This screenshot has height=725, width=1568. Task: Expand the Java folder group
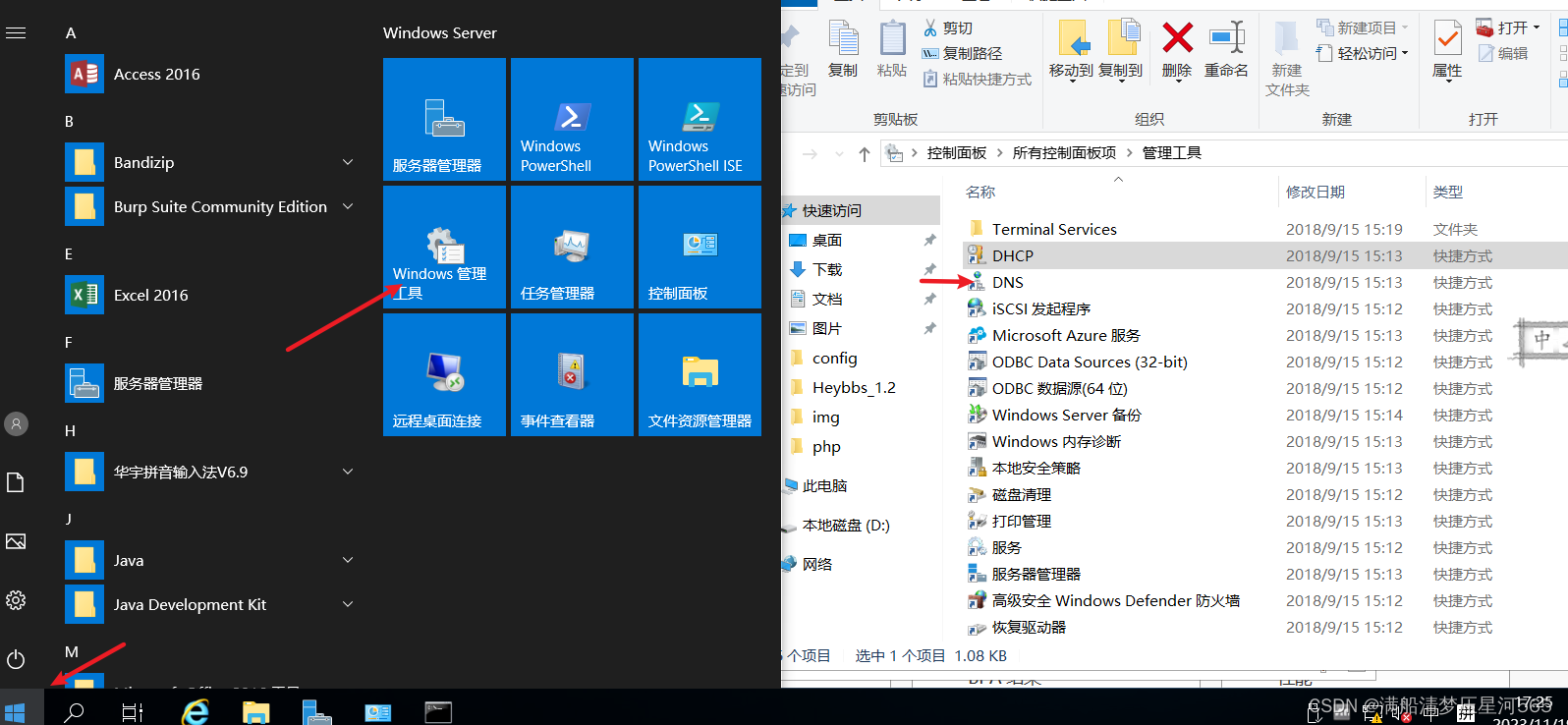pos(348,560)
